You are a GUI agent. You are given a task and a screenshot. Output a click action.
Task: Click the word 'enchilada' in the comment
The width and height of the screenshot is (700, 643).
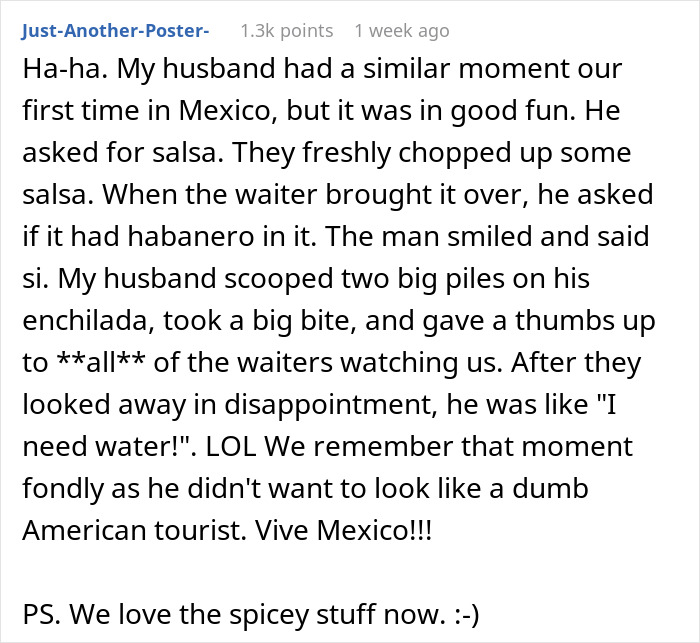(x=88, y=320)
